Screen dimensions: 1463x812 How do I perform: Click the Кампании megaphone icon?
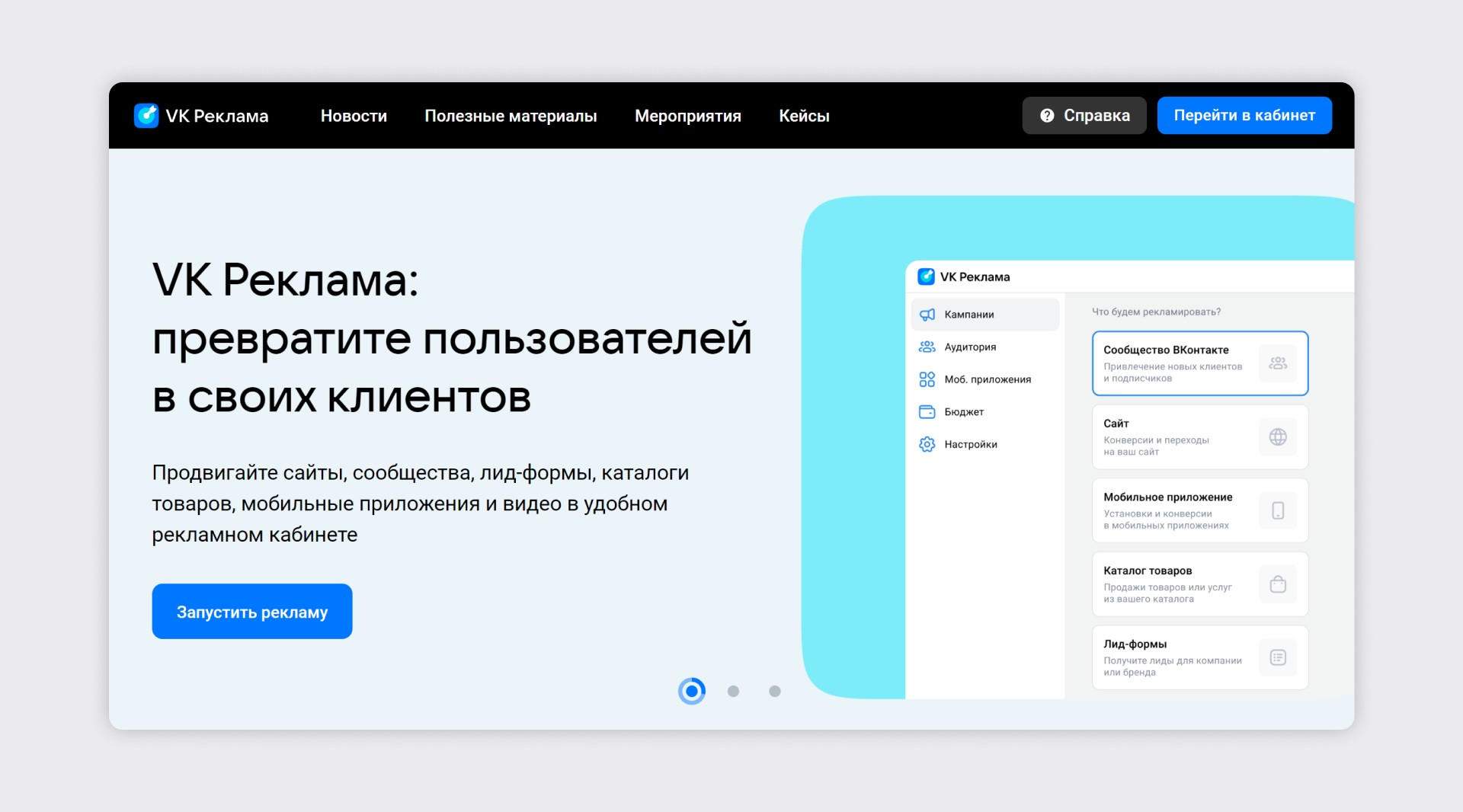pyautogui.click(x=927, y=315)
